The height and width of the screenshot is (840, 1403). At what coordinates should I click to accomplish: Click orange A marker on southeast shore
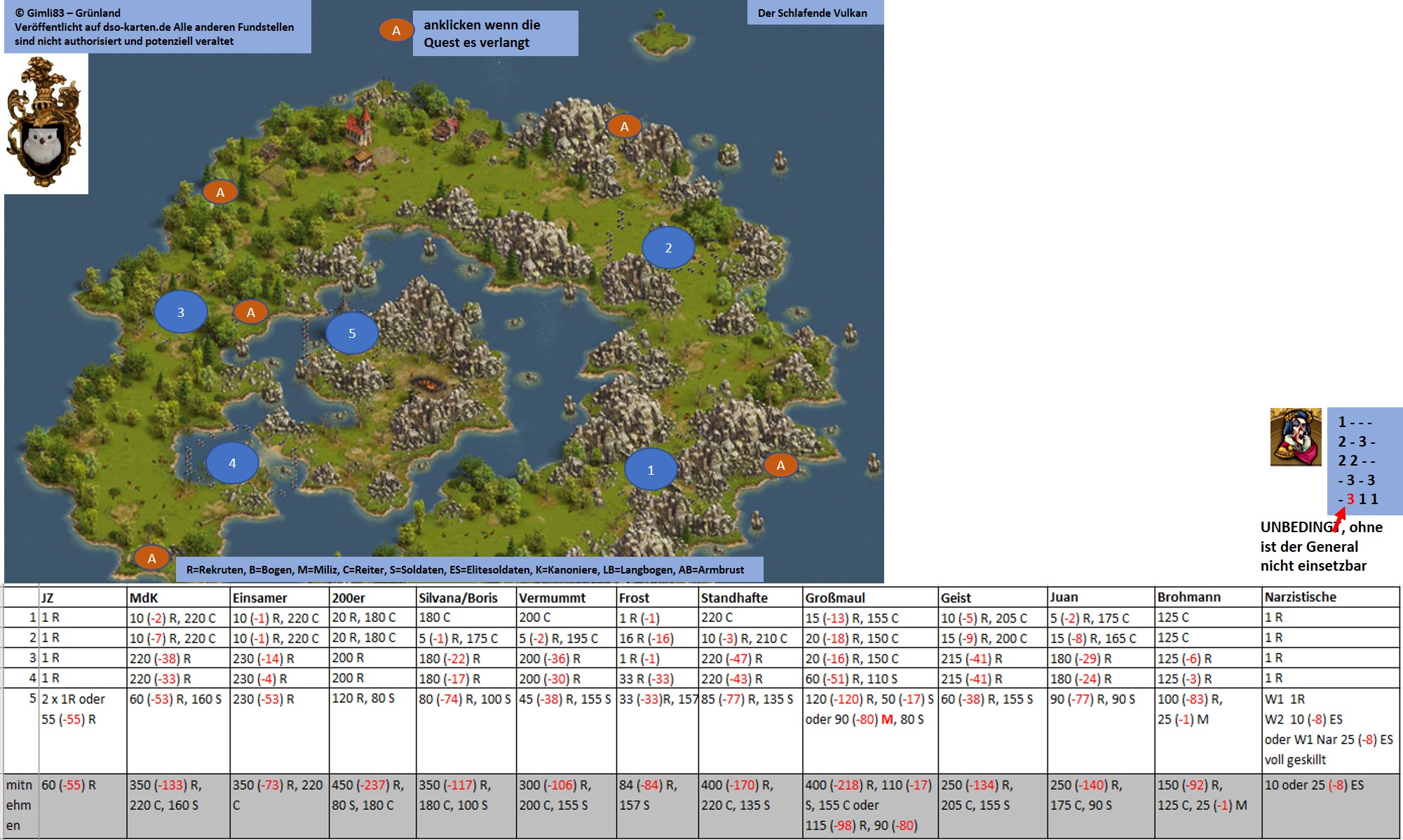coord(780,465)
